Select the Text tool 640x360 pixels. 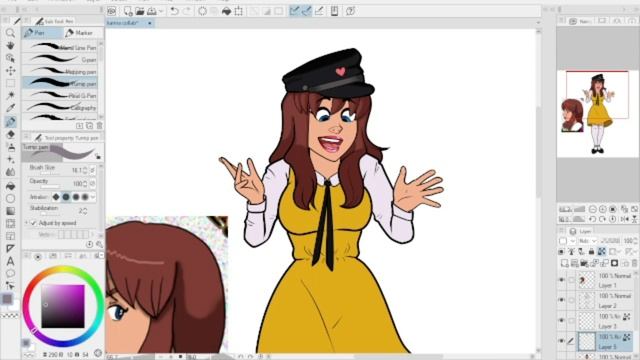coord(10,261)
